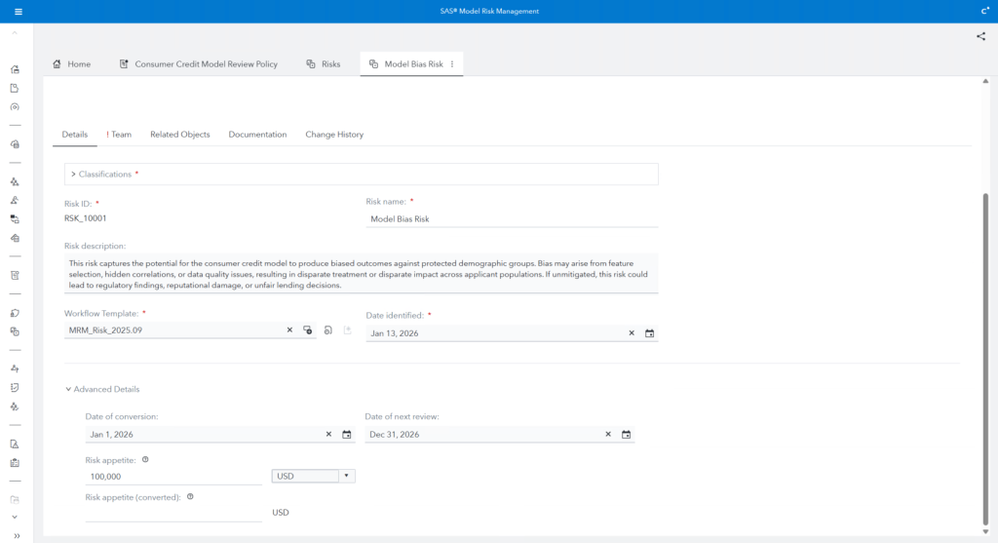This screenshot has height=543, width=998.
Task: Open the Documentation sub-tab
Action: [x=257, y=134]
